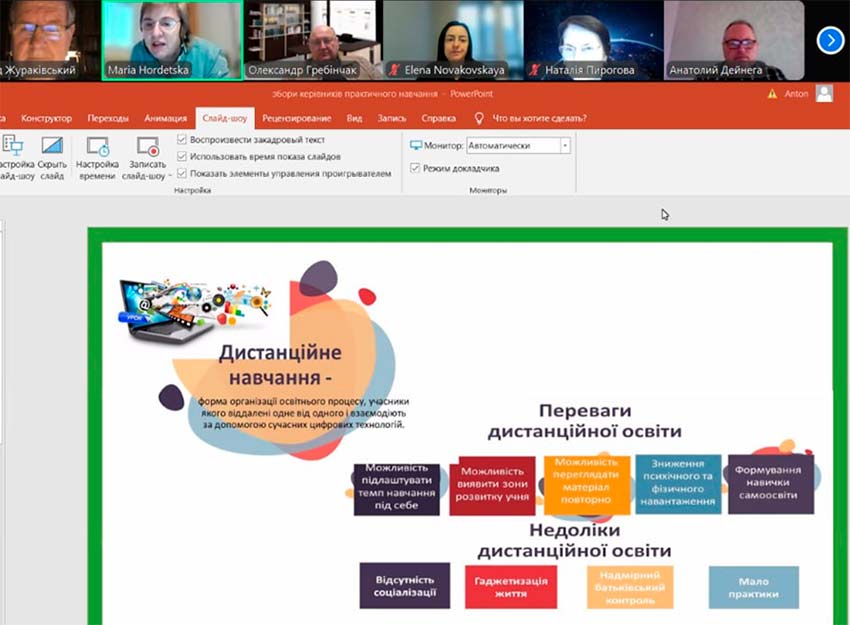Click the lightbulb Tell Me icon
850x625 pixels.
pyautogui.click(x=479, y=118)
